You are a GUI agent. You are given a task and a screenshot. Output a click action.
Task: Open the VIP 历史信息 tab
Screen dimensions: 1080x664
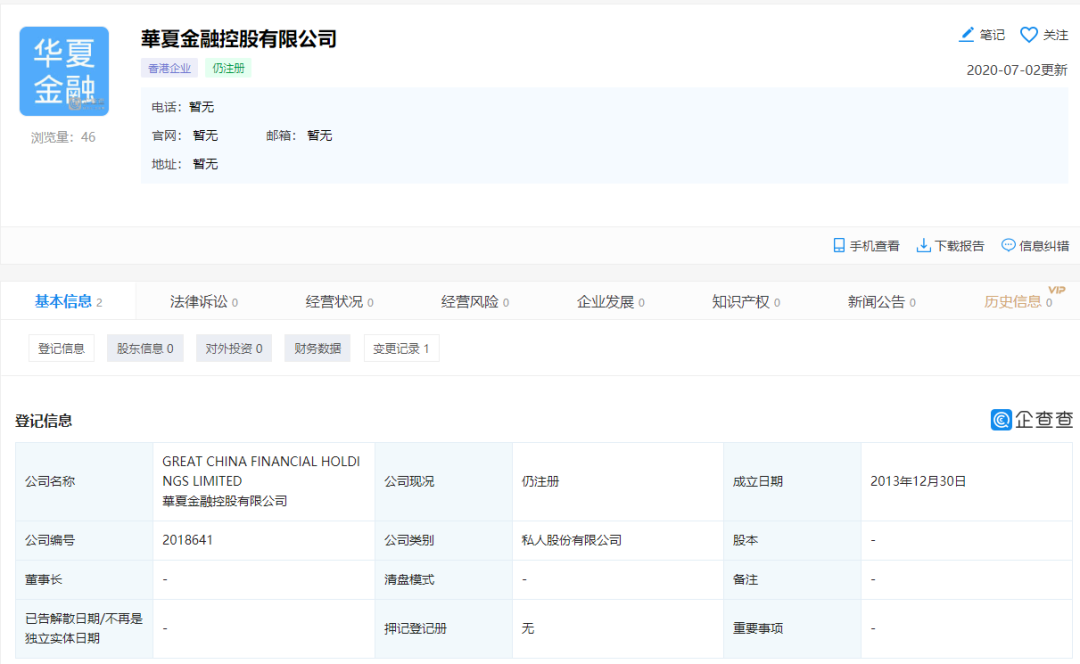pyautogui.click(x=1018, y=302)
